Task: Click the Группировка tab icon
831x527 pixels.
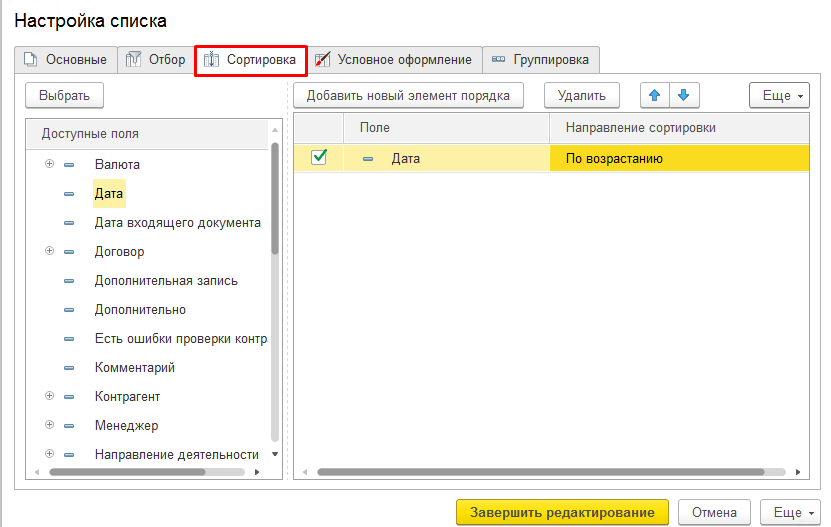Action: [498, 60]
